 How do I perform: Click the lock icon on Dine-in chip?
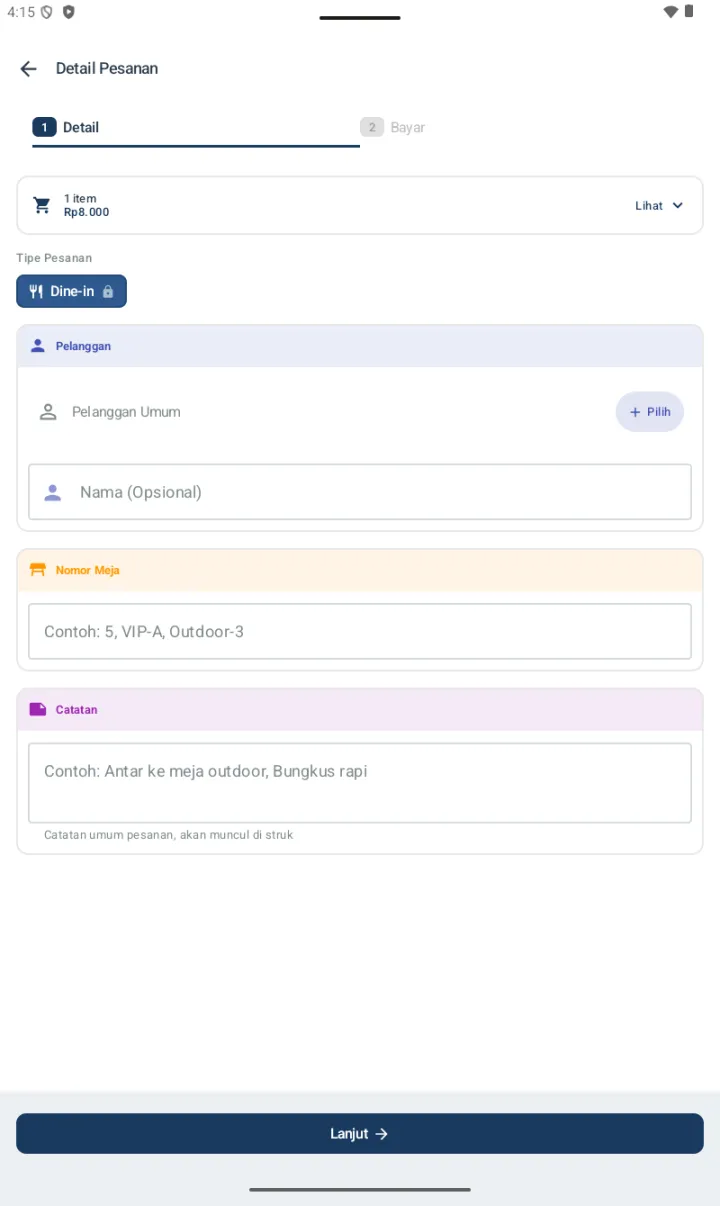(108, 292)
